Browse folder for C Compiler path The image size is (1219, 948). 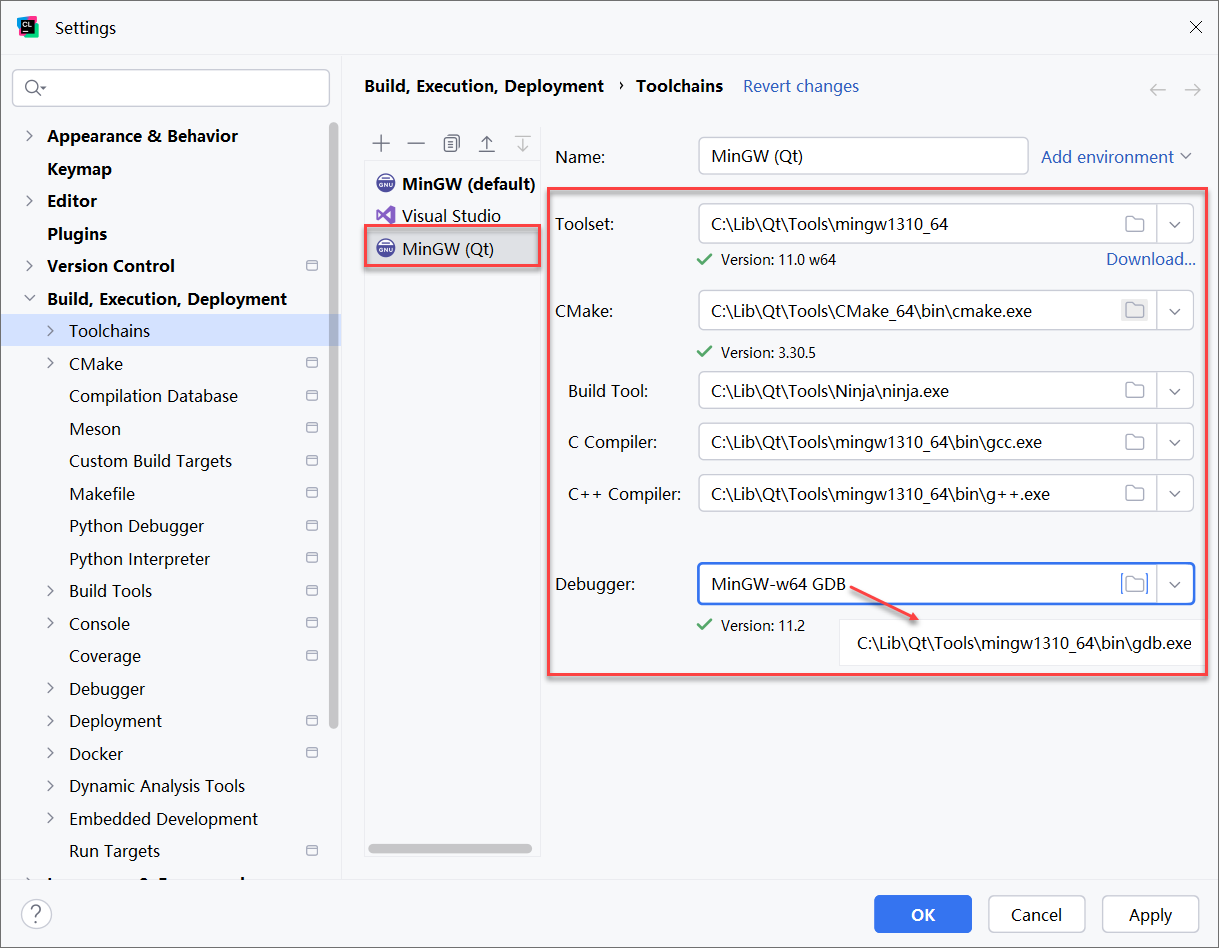(1134, 442)
